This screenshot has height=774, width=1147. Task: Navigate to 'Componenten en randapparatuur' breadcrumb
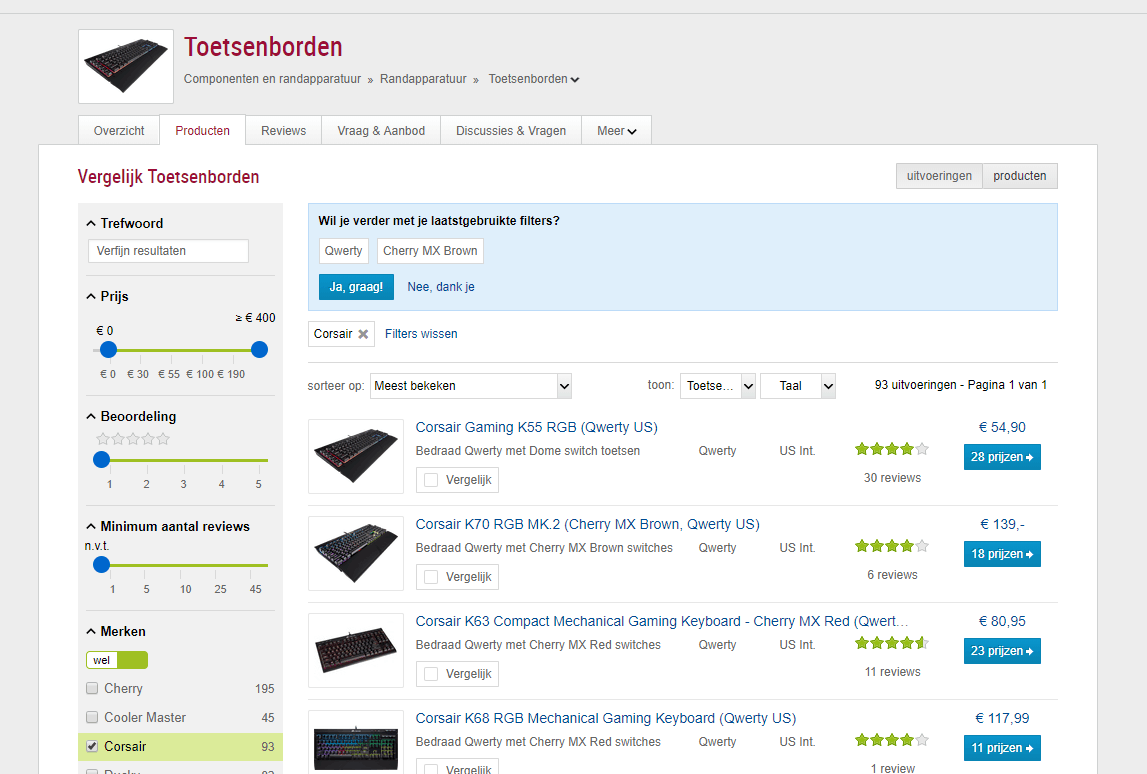click(272, 79)
